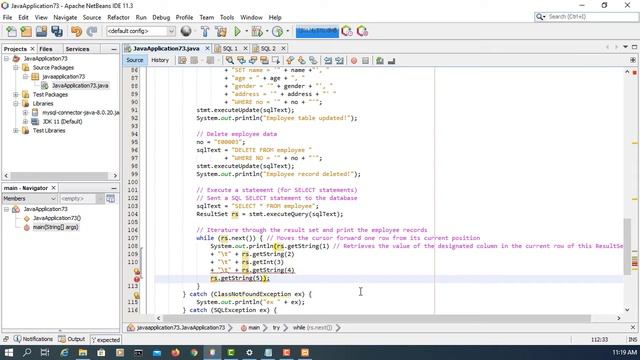The height and width of the screenshot is (360, 640).
Task: Select JavaApplication73.java in Projects tree
Action: [x=80, y=86]
